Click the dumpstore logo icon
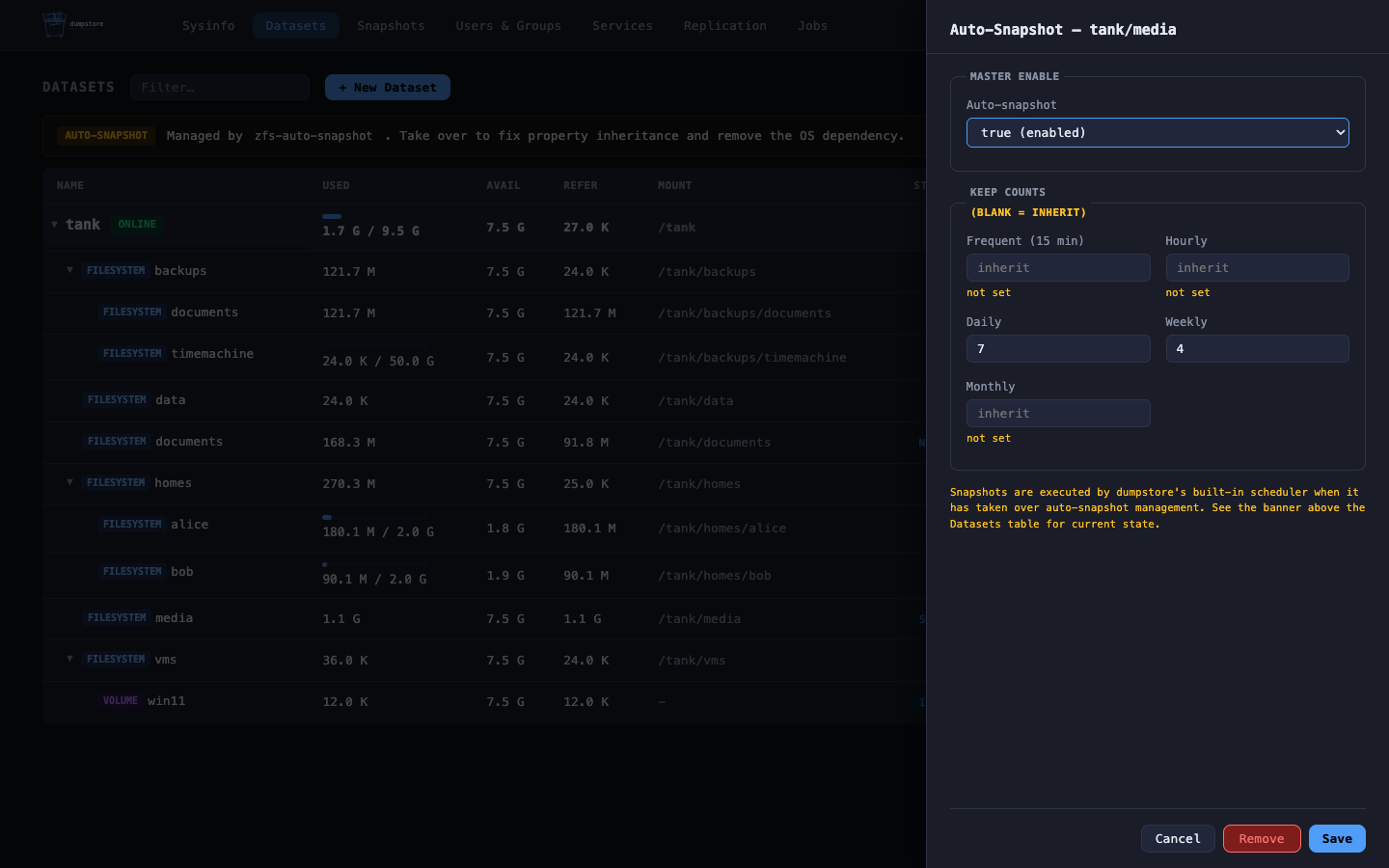This screenshot has height=868, width=1389. (x=54, y=24)
